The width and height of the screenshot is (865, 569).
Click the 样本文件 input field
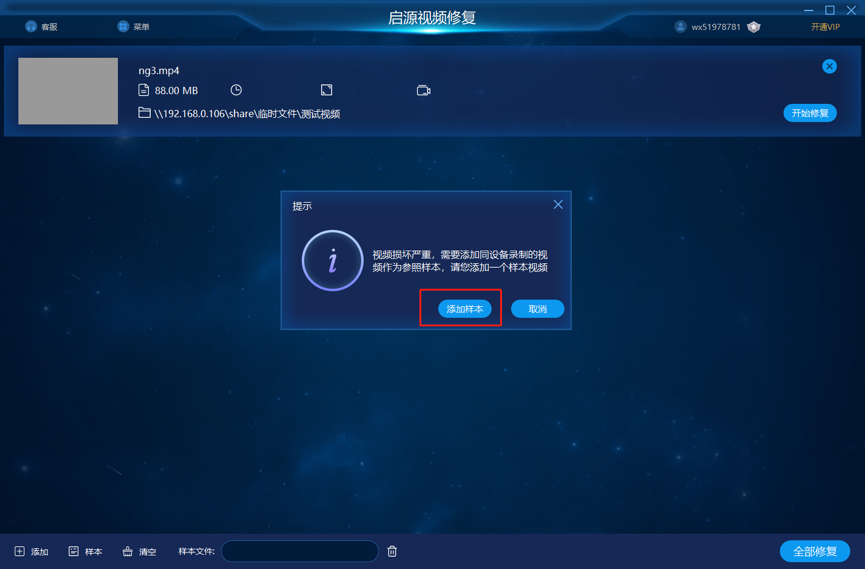coord(300,551)
